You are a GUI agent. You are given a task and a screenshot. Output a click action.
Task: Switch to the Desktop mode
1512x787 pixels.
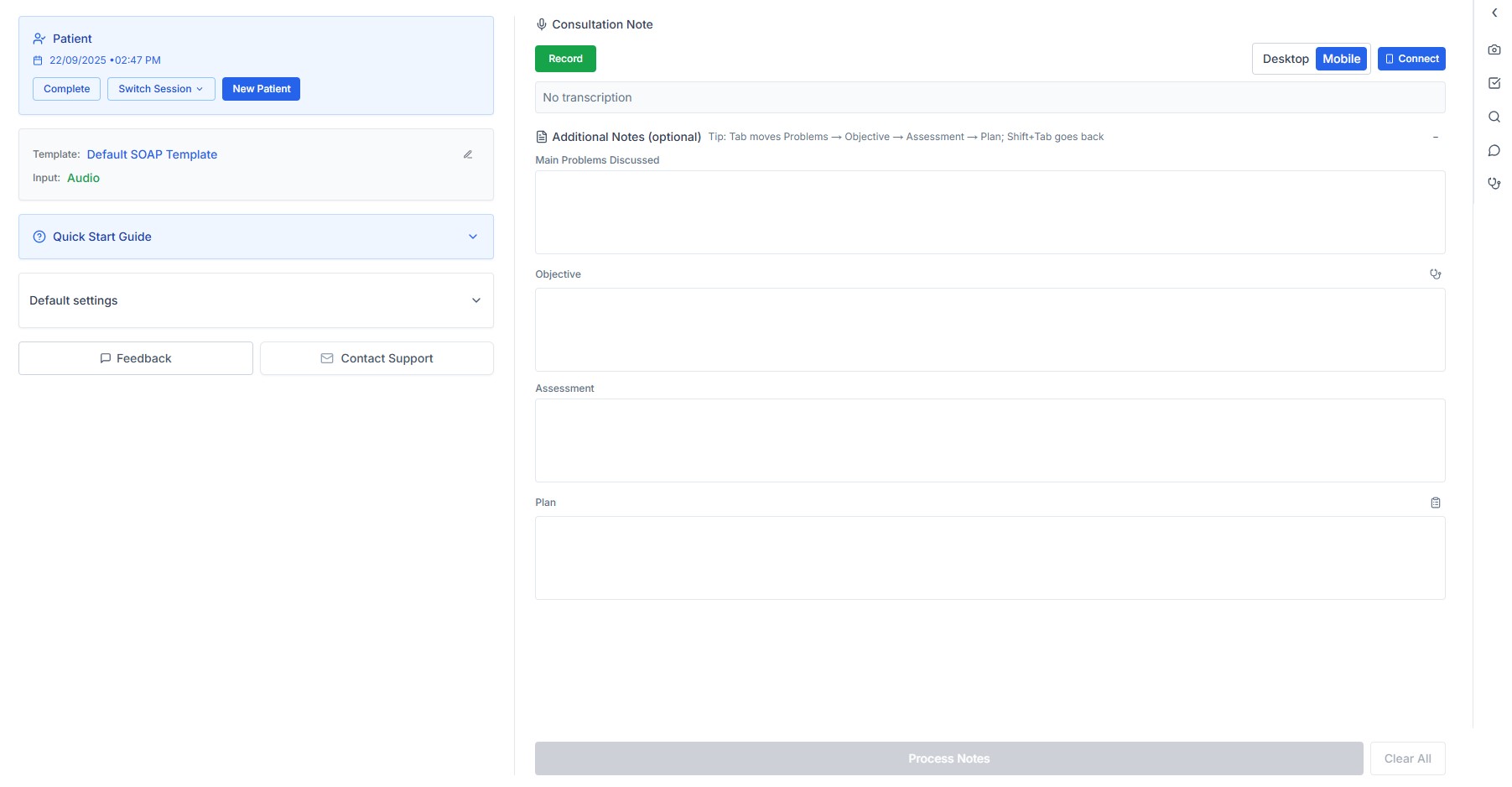tap(1286, 59)
